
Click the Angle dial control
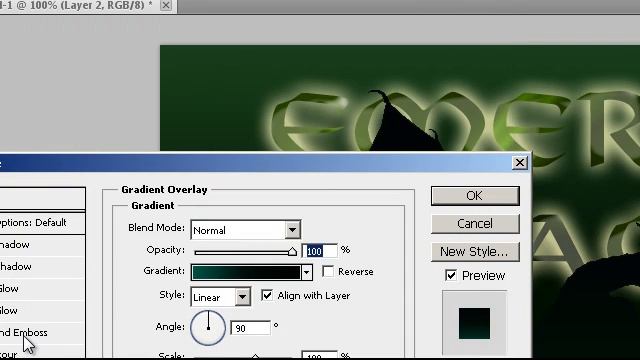[208, 328]
